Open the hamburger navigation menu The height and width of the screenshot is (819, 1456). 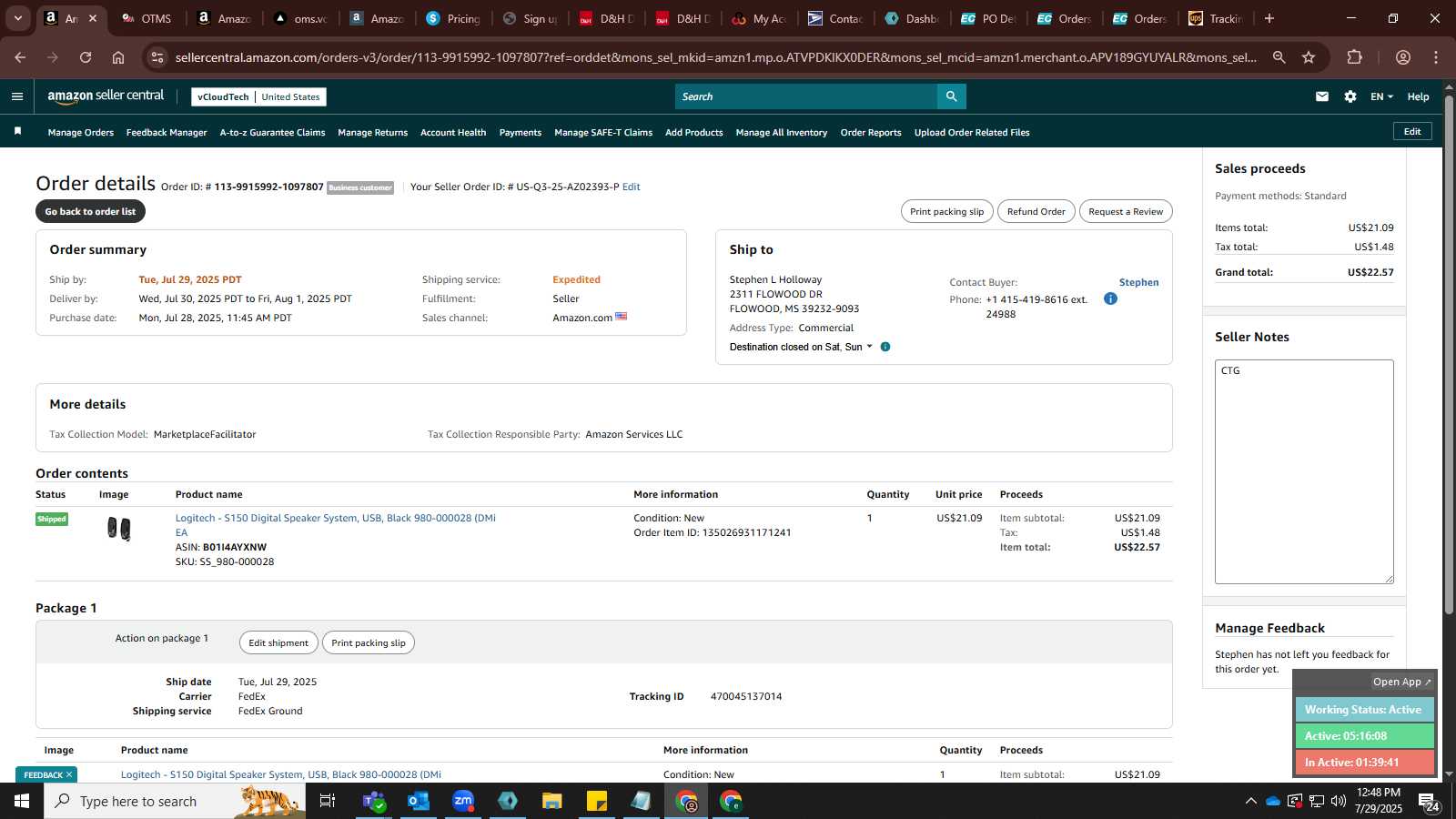(x=16, y=96)
